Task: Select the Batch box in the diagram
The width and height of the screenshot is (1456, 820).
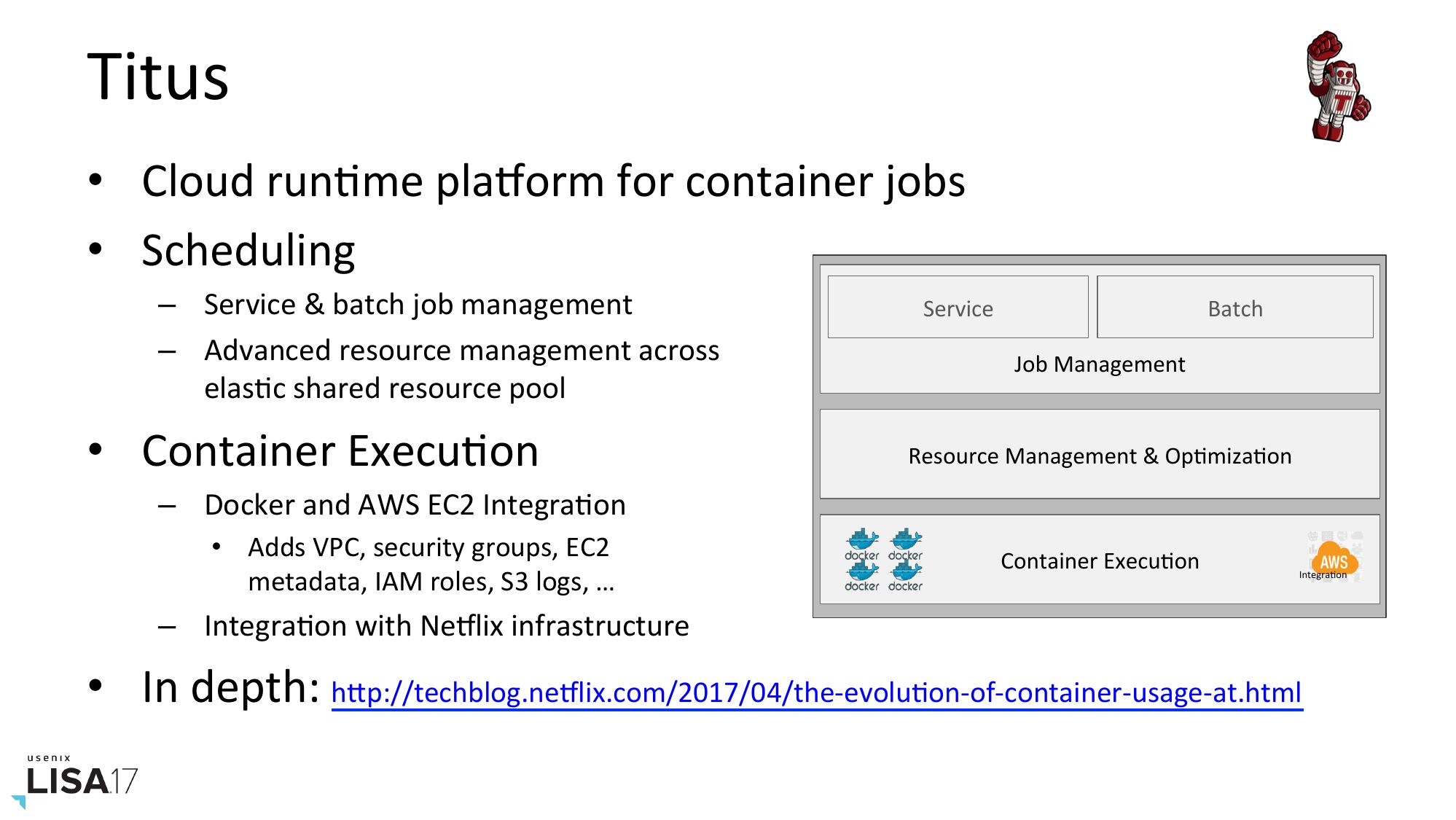Action: (1234, 308)
